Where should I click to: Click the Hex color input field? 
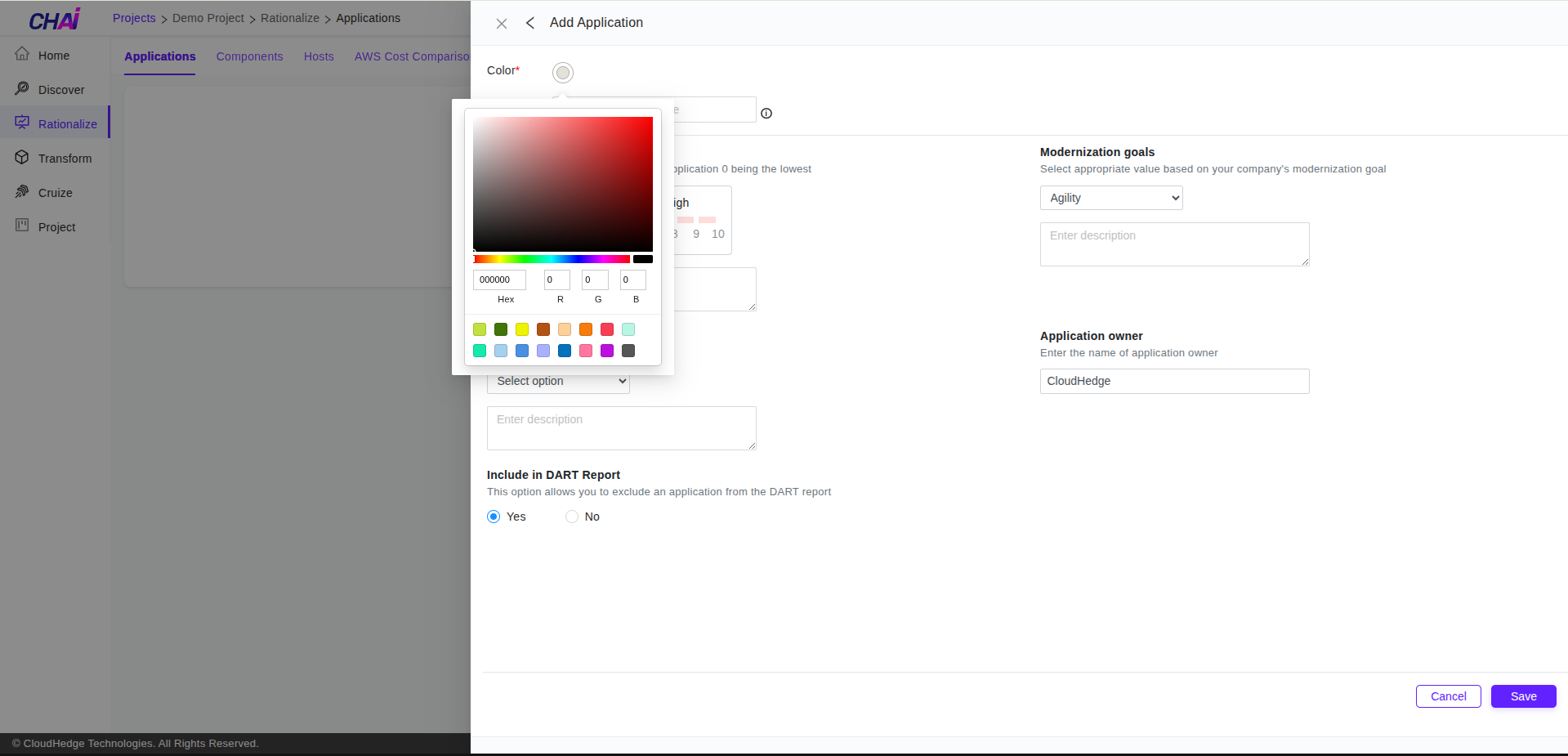point(498,279)
